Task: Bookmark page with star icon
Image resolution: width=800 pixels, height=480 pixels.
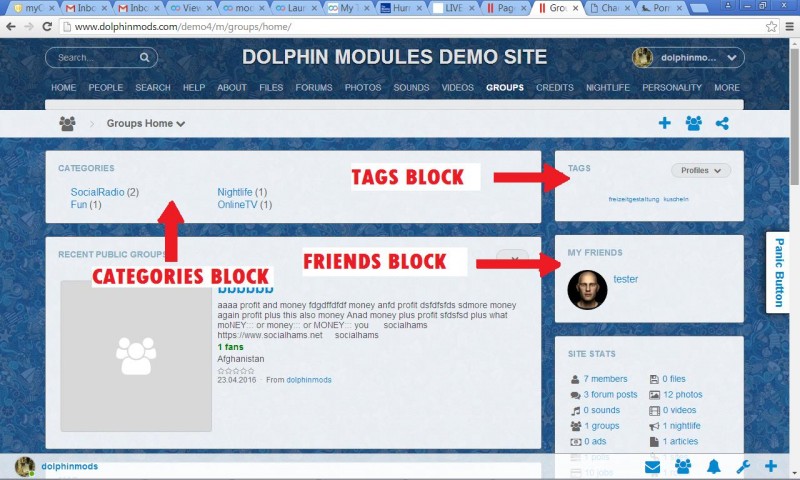Action: tap(771, 27)
